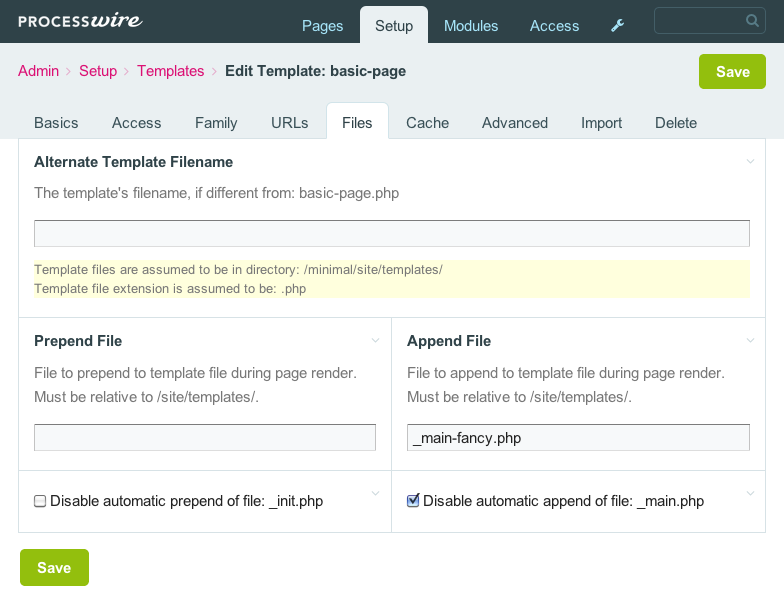Image resolution: width=784 pixels, height=611 pixels.
Task: Switch to the Import tab
Action: coord(602,123)
